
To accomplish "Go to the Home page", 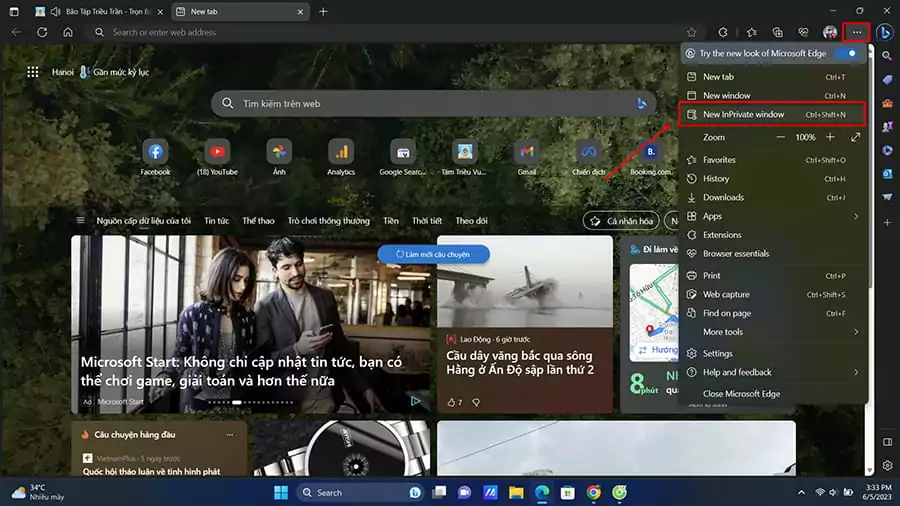I will 68,32.
